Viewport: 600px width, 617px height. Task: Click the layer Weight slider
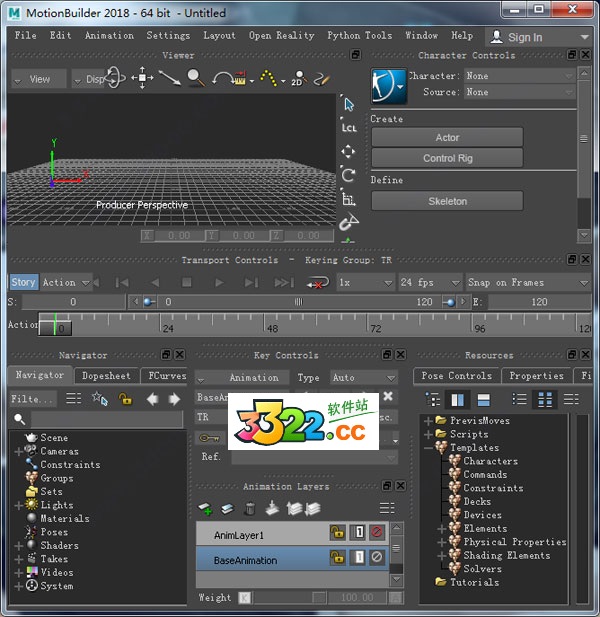(x=290, y=598)
